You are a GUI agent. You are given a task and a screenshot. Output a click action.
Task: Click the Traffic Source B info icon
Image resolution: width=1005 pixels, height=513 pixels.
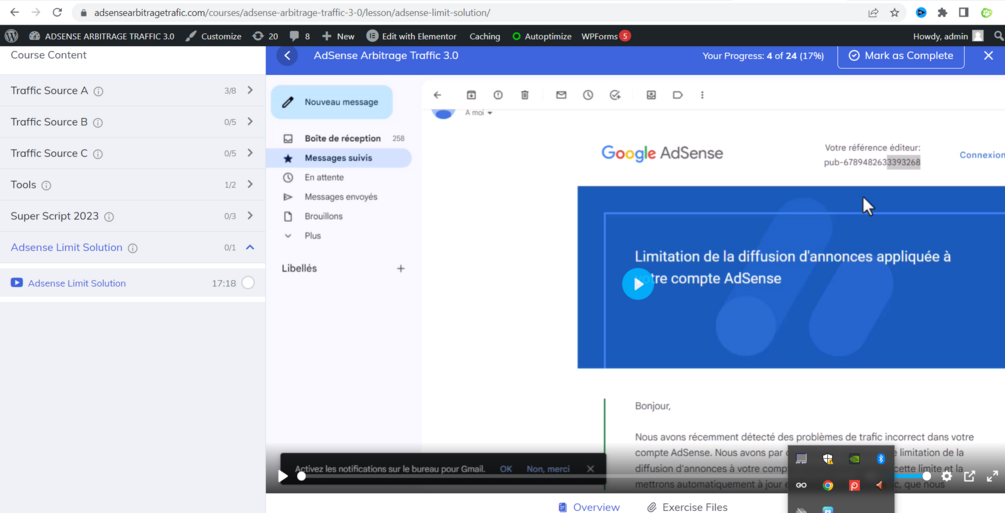(97, 122)
